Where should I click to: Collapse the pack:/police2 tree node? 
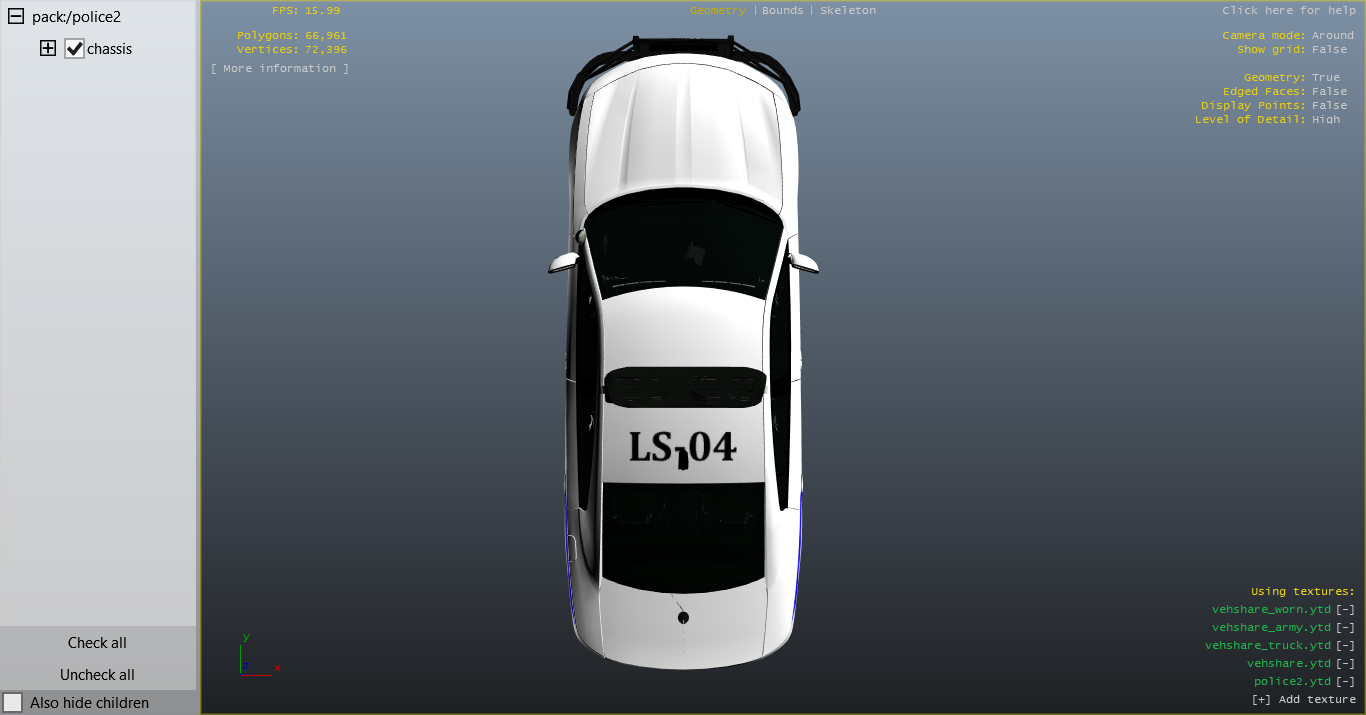16,17
